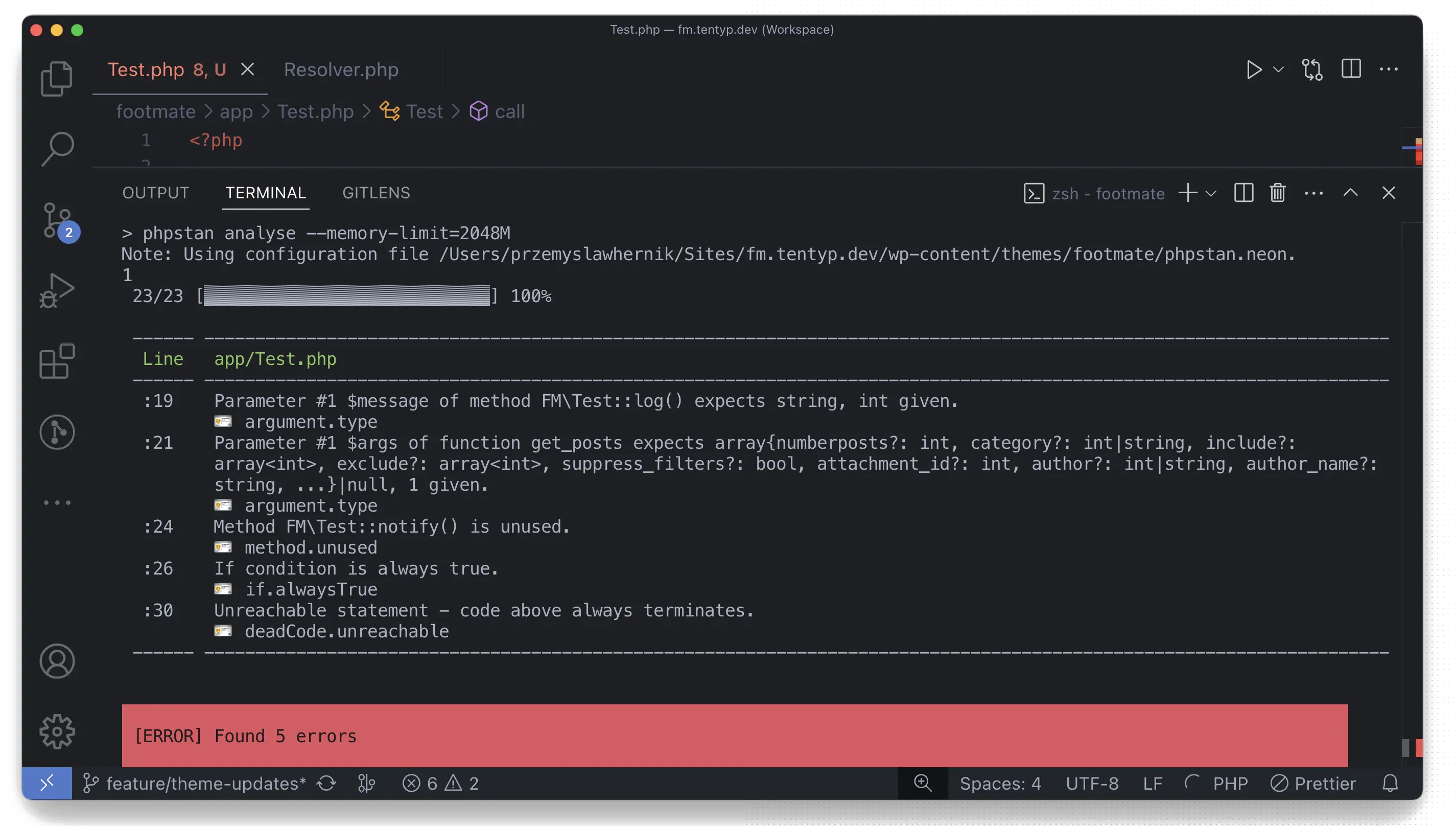This screenshot has width=1456, height=826.
Task: Click the line :30 error entry
Action: (484, 610)
